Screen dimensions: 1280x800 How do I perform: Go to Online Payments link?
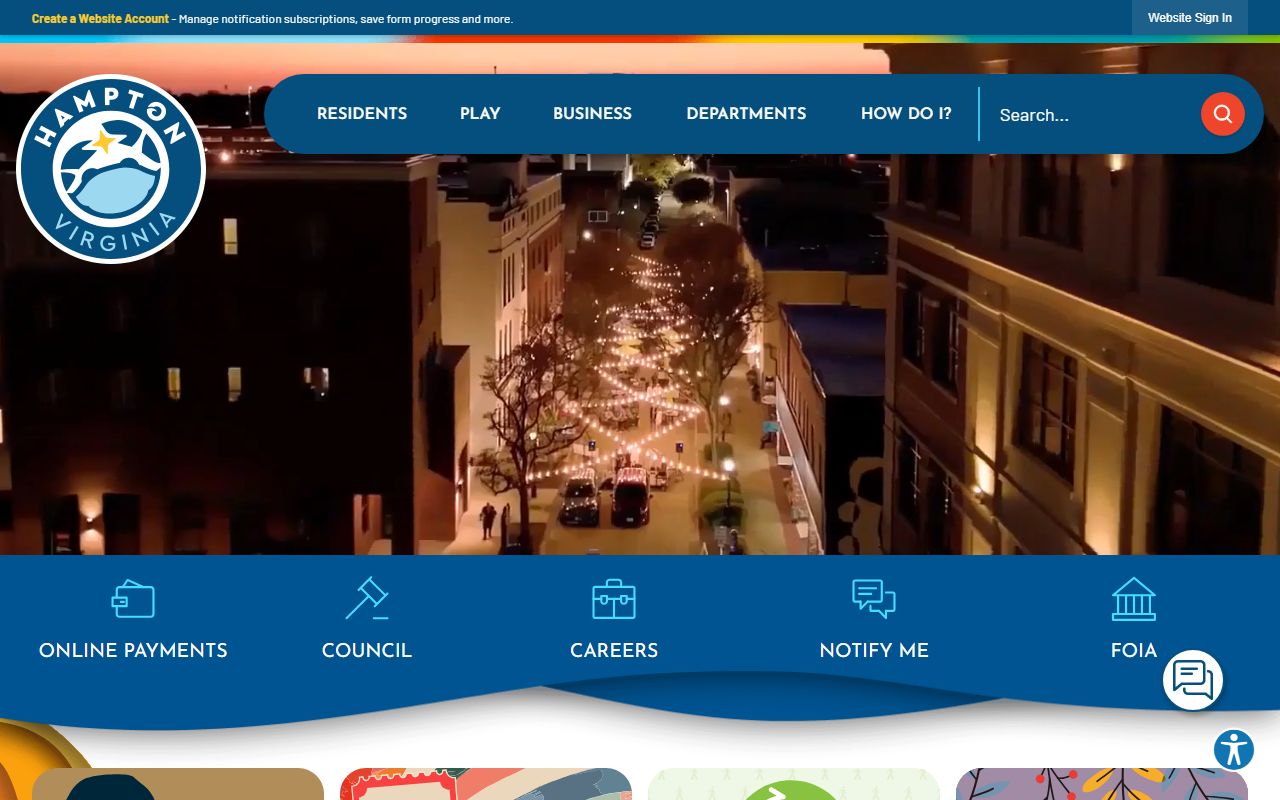tap(133, 650)
